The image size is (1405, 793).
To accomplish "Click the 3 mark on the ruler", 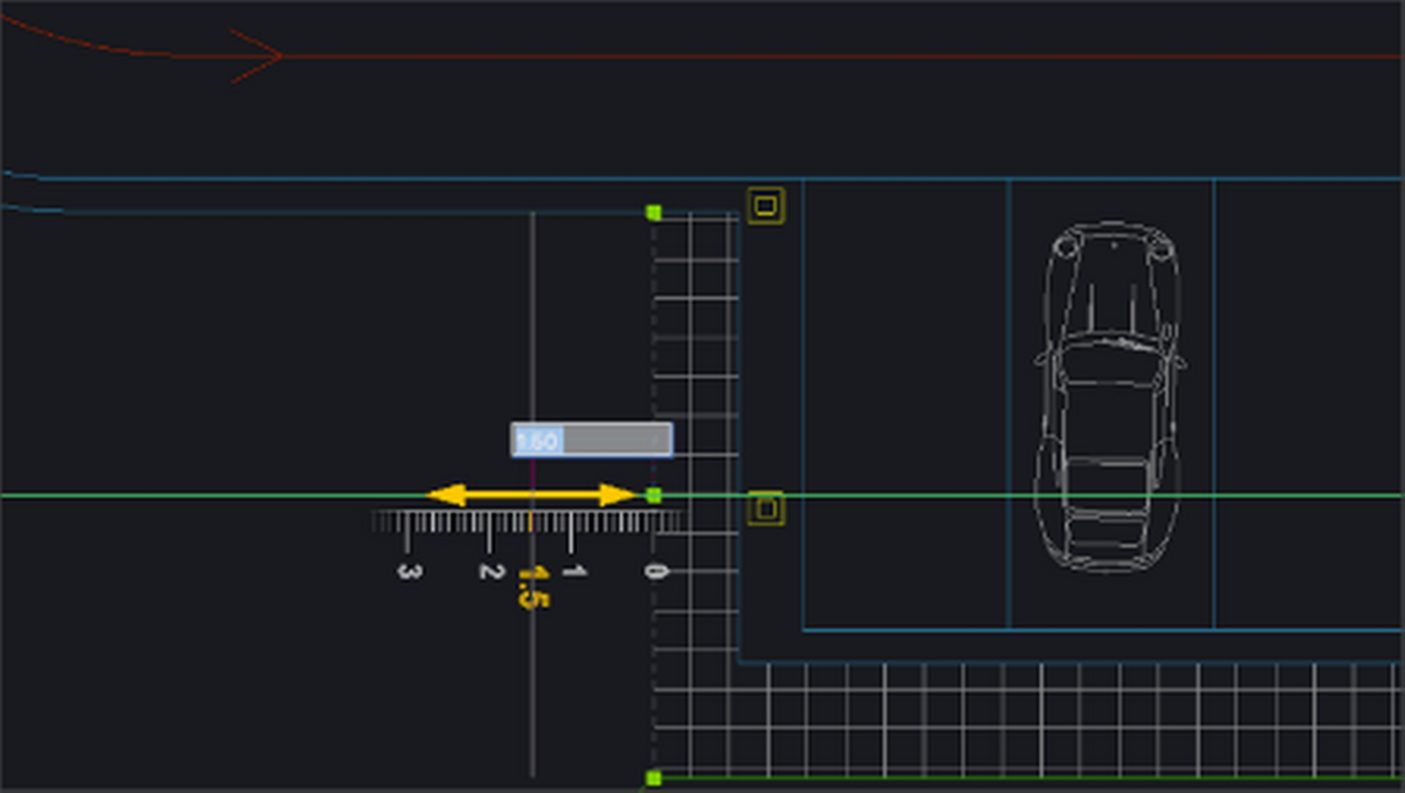I will click(x=407, y=571).
